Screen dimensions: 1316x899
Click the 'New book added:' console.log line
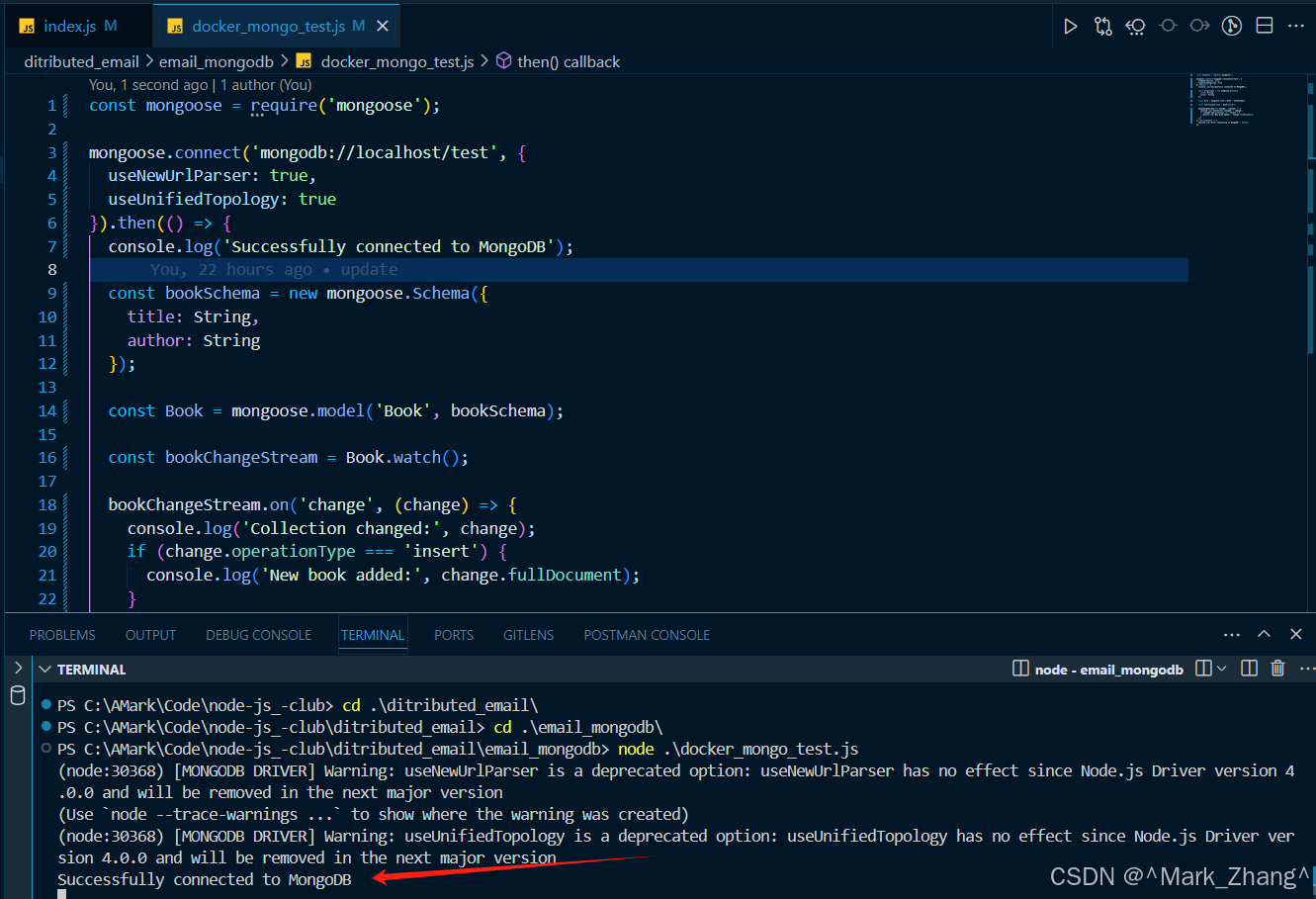pyautogui.click(x=393, y=575)
